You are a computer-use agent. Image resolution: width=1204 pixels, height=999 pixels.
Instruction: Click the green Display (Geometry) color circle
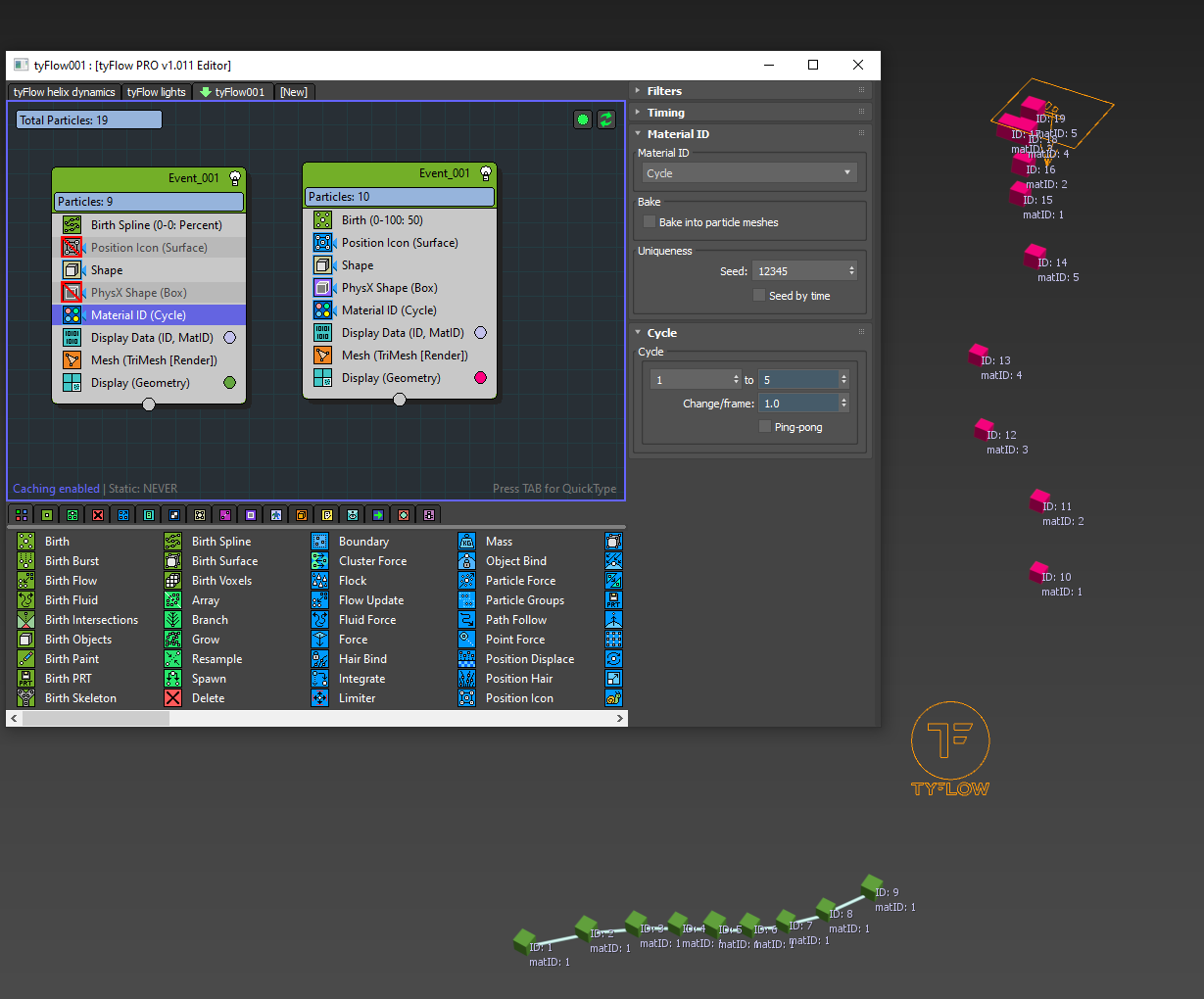coord(229,383)
